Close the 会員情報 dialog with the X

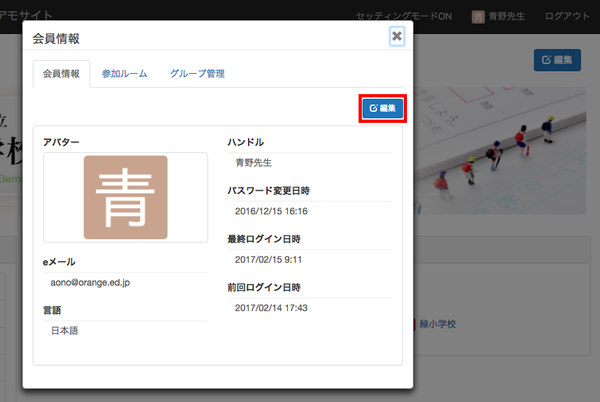[x=397, y=36]
